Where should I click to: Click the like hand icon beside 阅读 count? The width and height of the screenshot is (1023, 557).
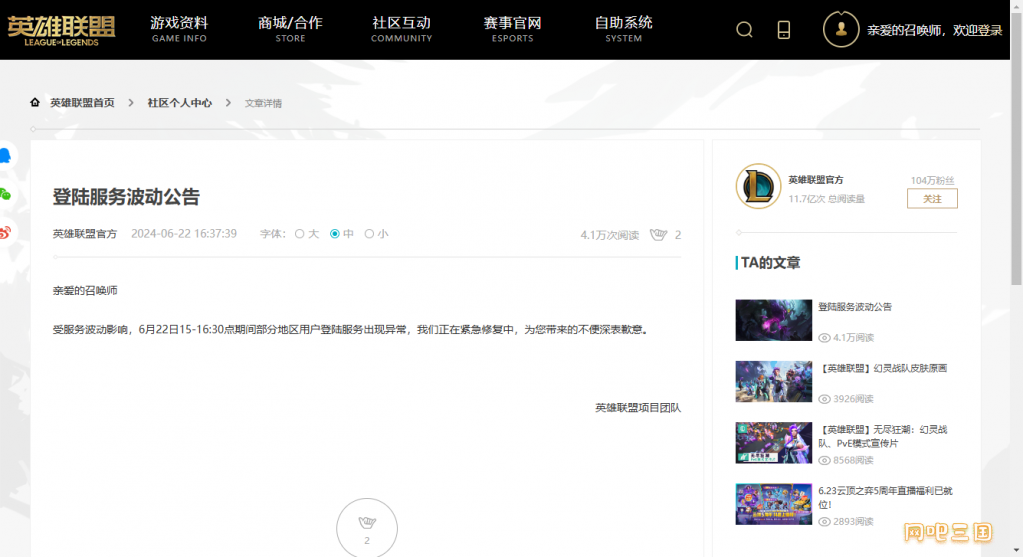[658, 234]
